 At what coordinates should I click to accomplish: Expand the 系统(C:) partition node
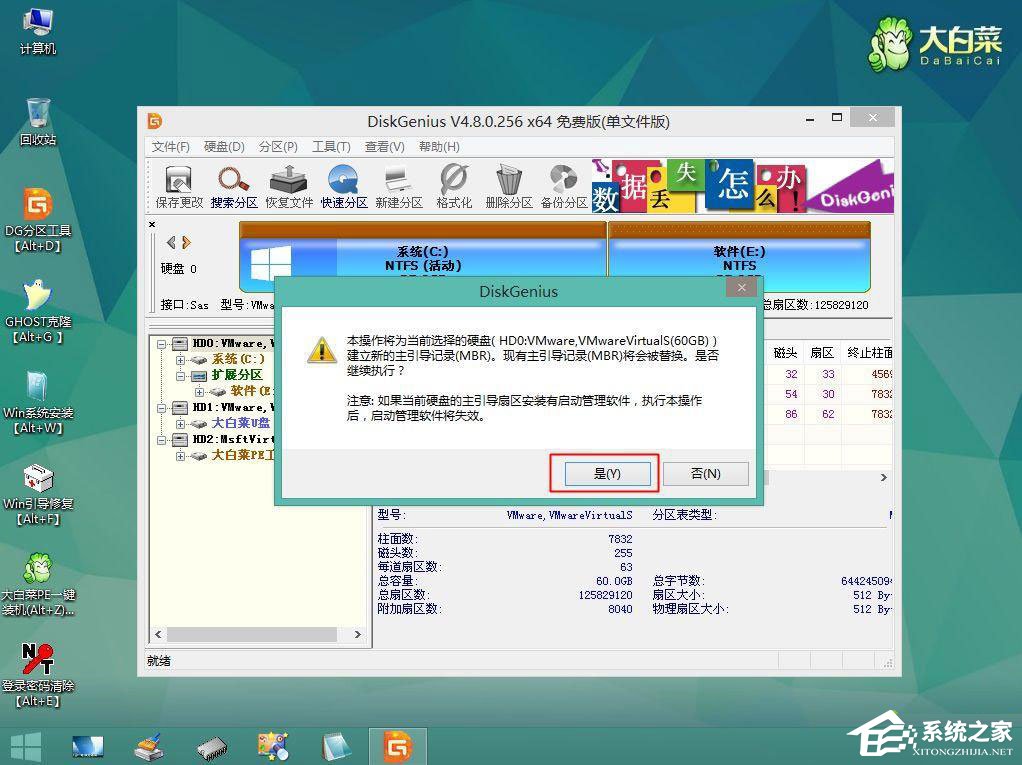[x=181, y=360]
